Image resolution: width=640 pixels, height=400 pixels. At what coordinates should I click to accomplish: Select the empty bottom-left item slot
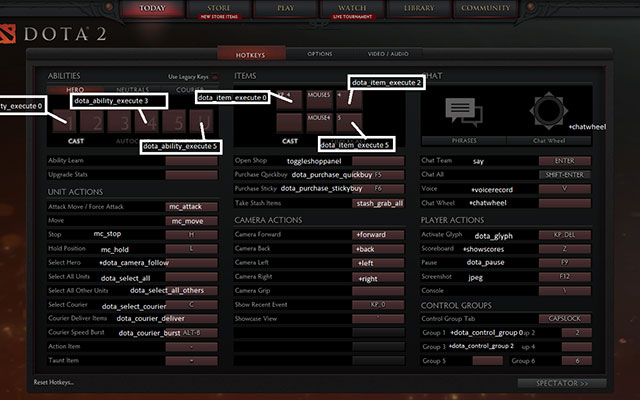[289, 123]
